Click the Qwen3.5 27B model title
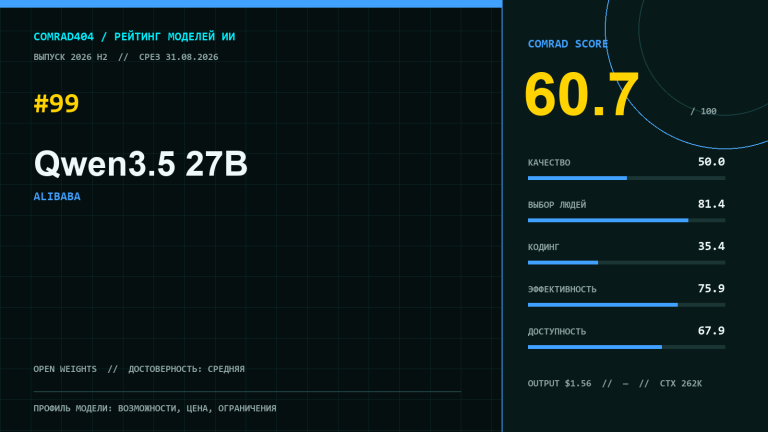 tap(141, 164)
